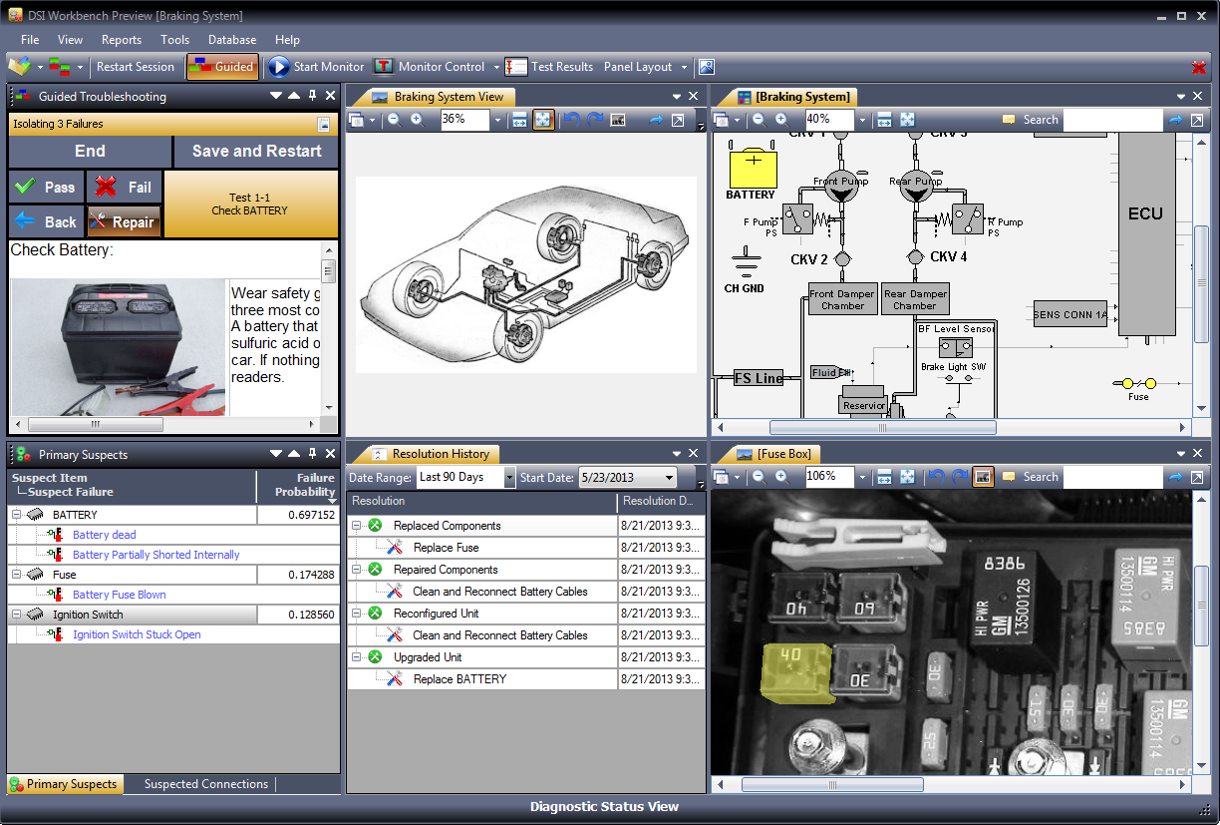
Task: Click the End button
Action: (x=90, y=151)
